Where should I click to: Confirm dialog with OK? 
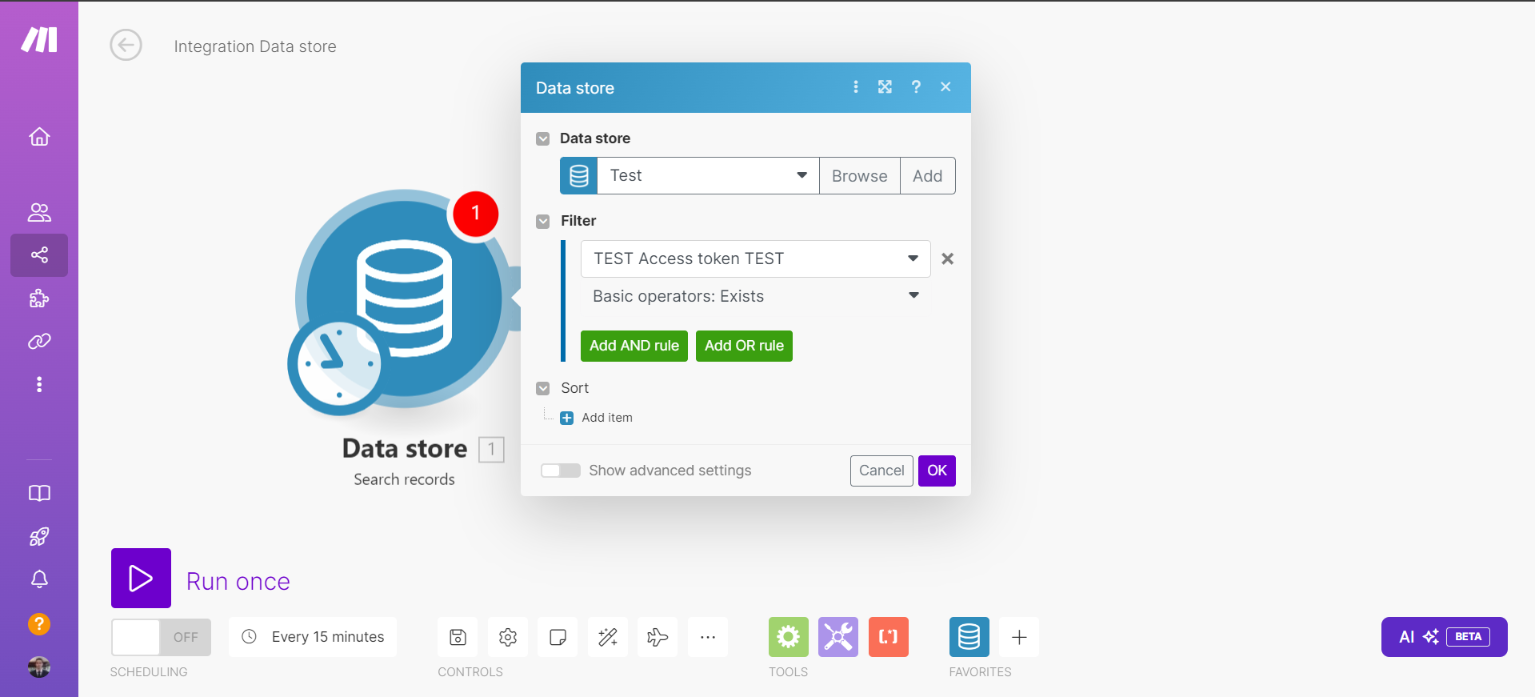coord(937,471)
